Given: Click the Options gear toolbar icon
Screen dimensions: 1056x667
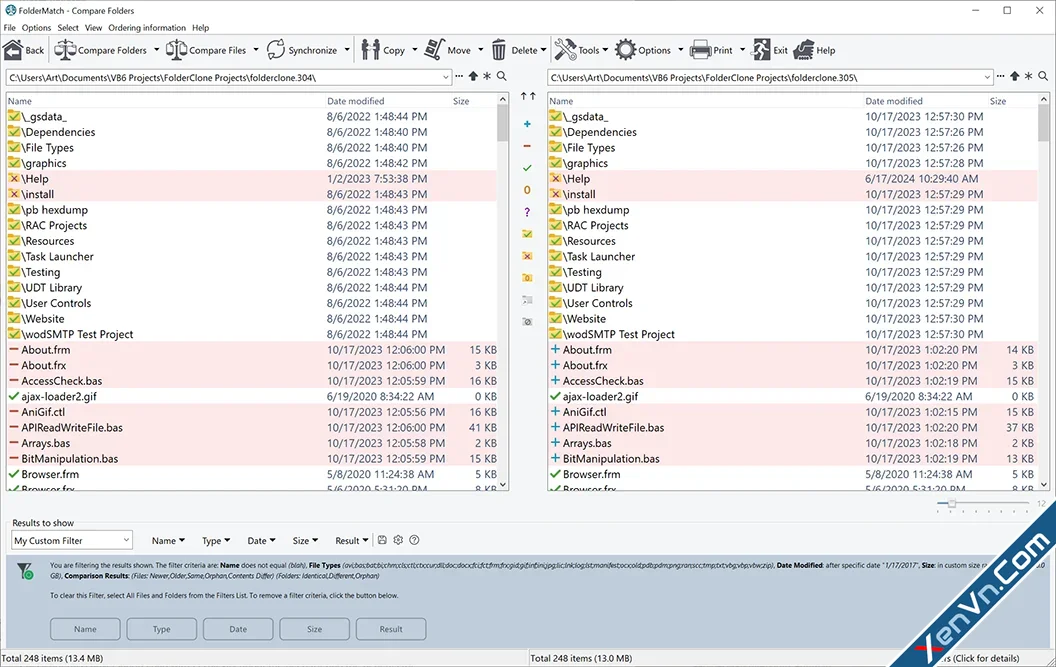Looking at the screenshot, I should (625, 50).
